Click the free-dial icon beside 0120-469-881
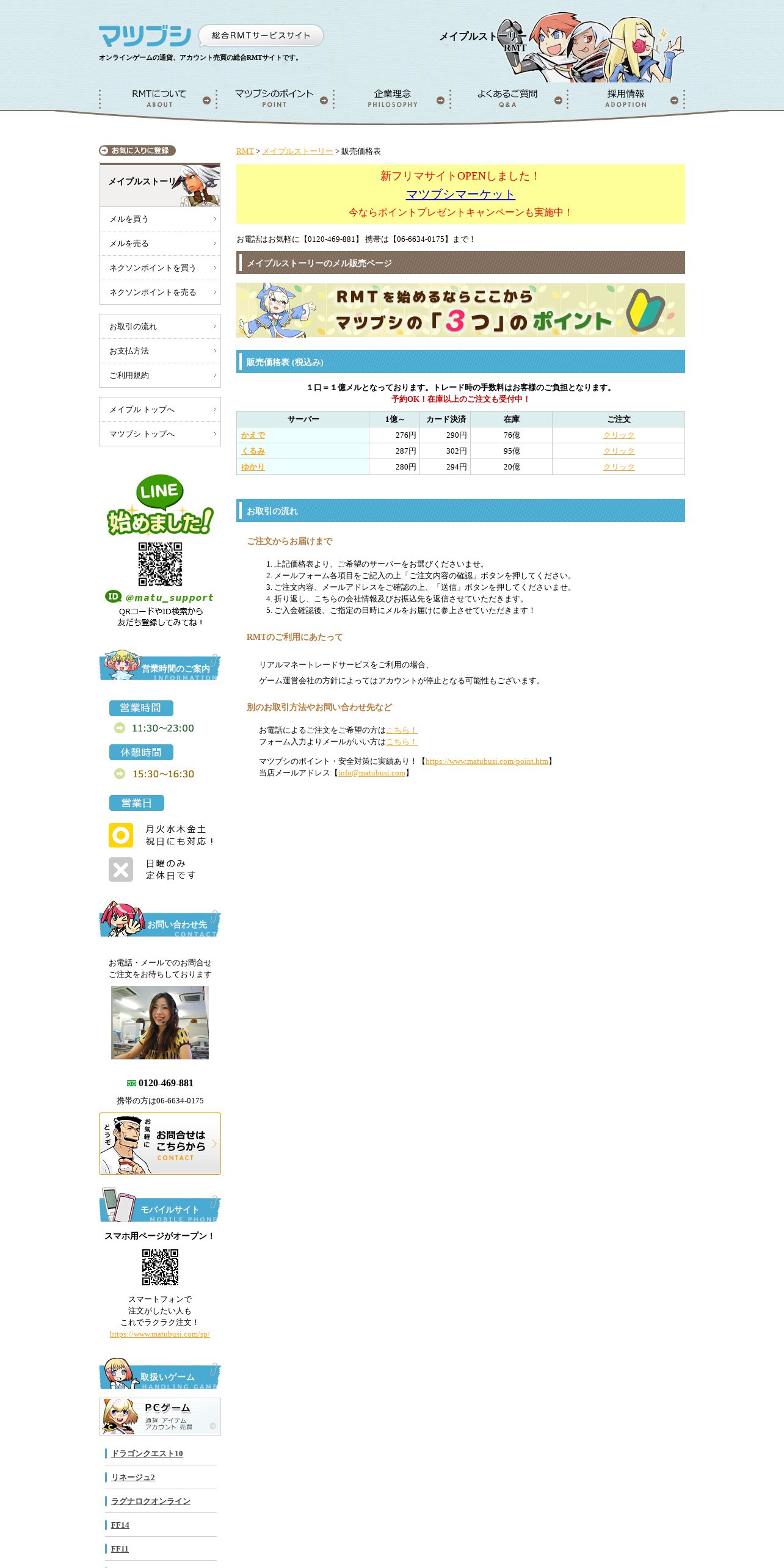Viewport: 784px width, 1568px height. coord(131,1083)
